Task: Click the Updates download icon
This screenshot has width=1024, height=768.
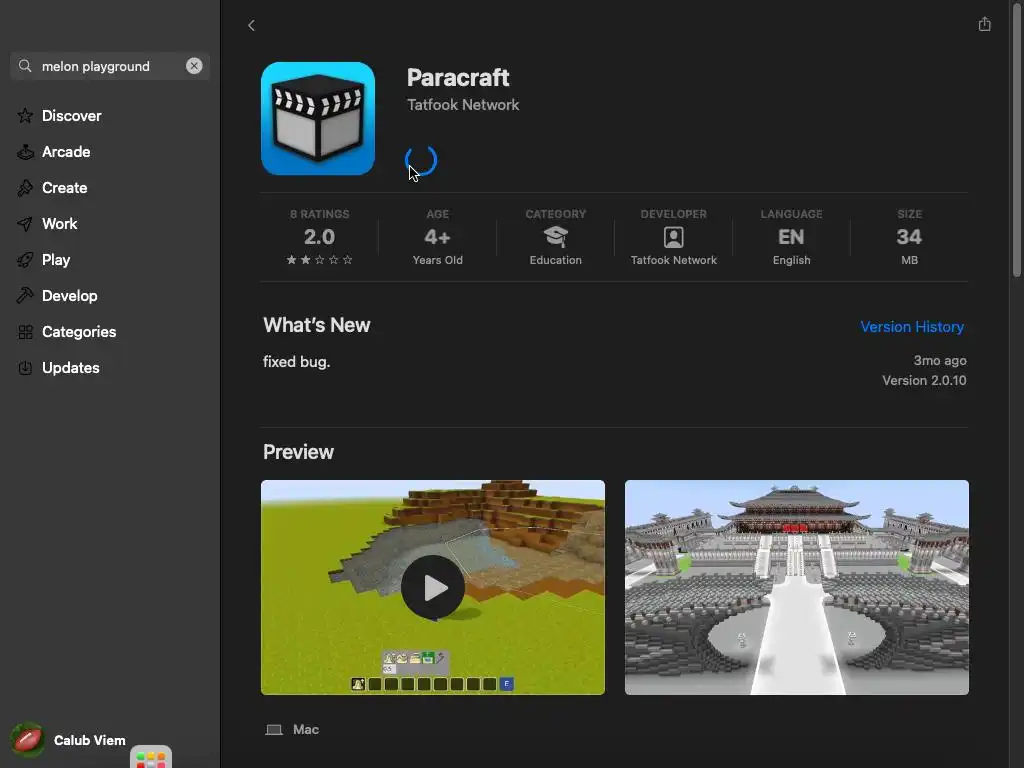Action: point(25,368)
